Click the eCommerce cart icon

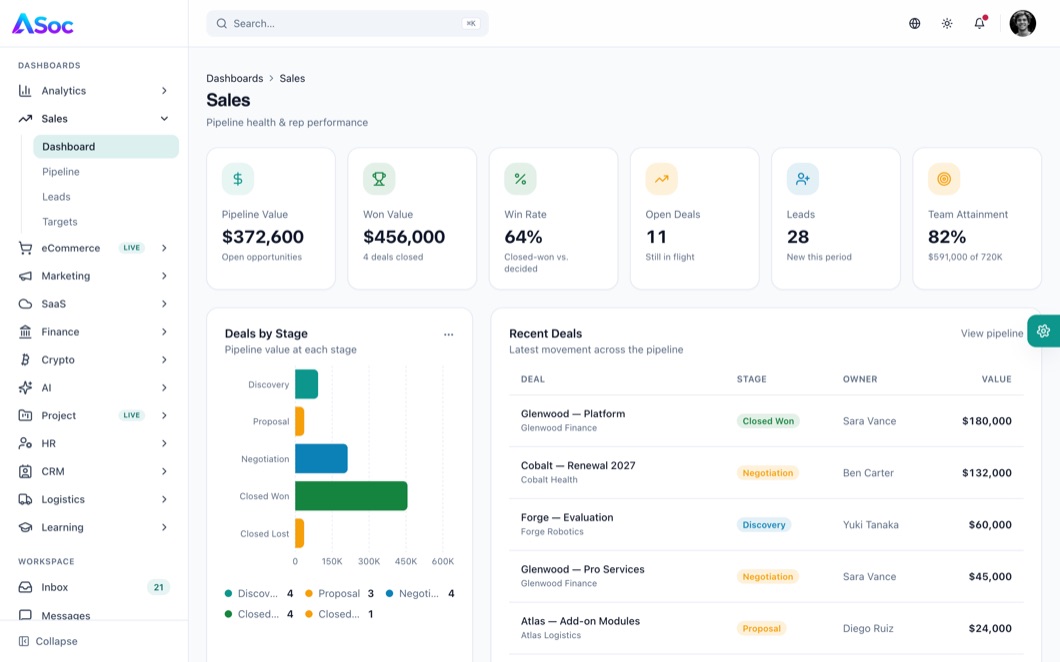25,248
